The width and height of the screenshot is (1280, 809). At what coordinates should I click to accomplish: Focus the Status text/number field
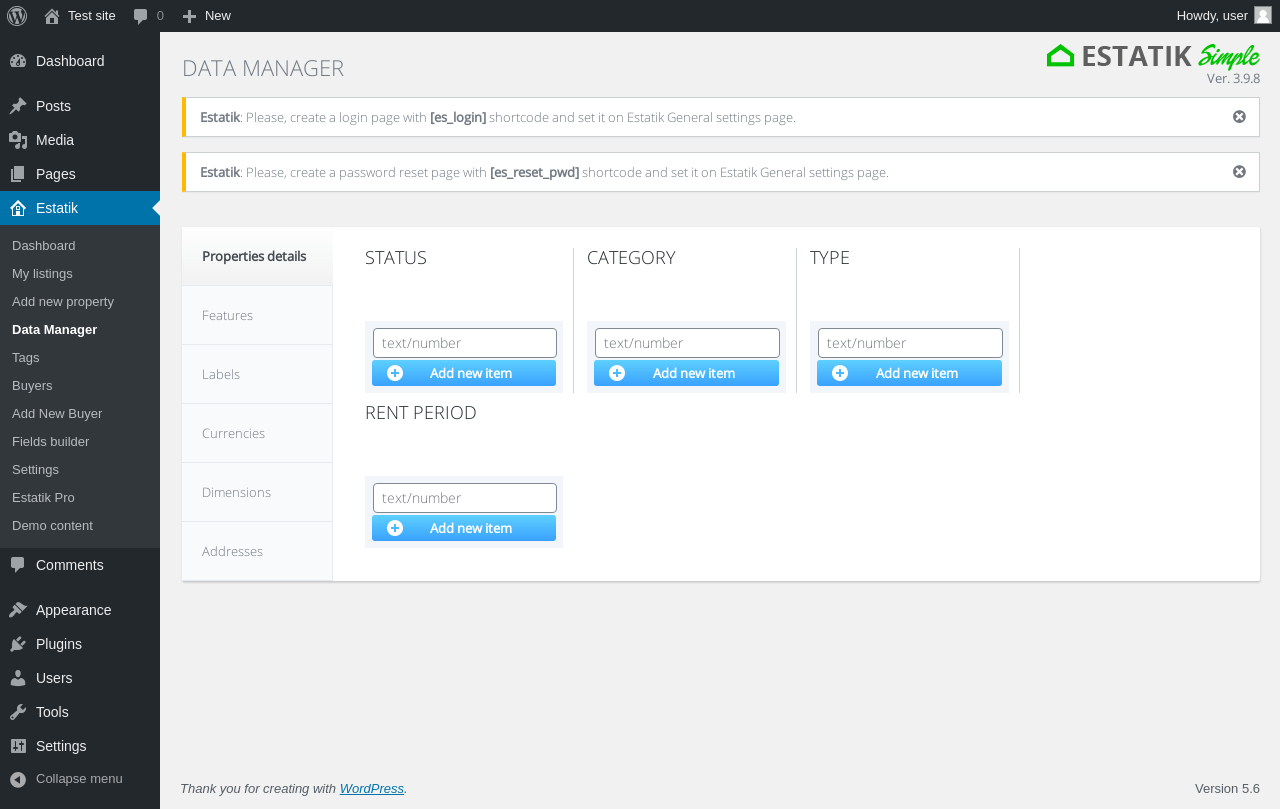click(465, 343)
